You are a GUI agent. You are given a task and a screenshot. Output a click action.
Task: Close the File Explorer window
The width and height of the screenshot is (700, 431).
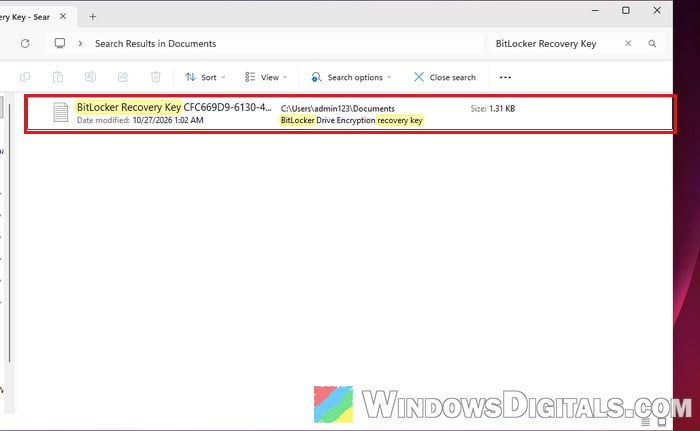[x=657, y=10]
